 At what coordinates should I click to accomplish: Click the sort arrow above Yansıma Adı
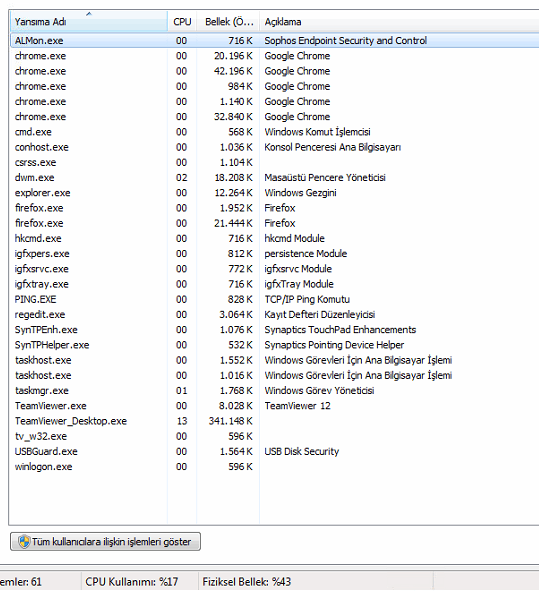coord(89,14)
